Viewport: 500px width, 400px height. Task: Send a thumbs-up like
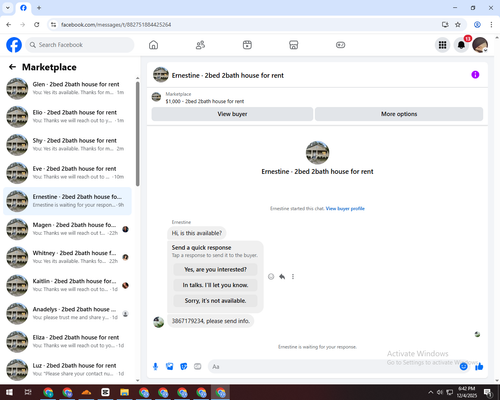(479, 367)
